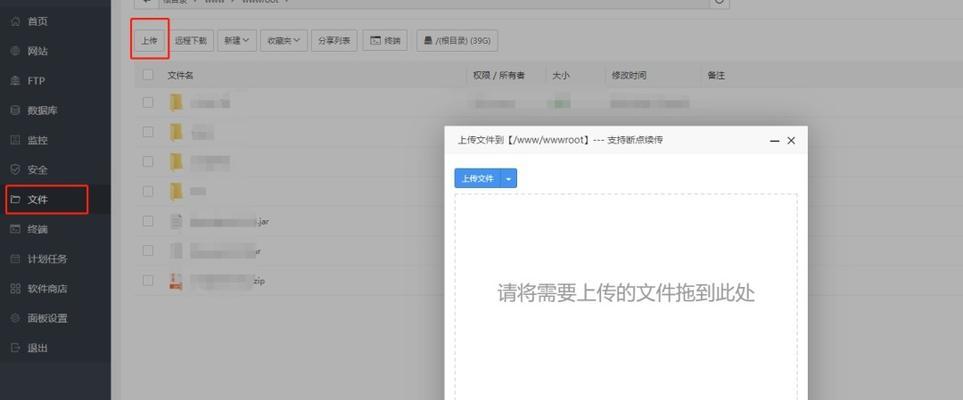The width and height of the screenshot is (963, 400).
Task: Click the 权限 / 所有者 column header
Action: pyautogui.click(x=499, y=76)
